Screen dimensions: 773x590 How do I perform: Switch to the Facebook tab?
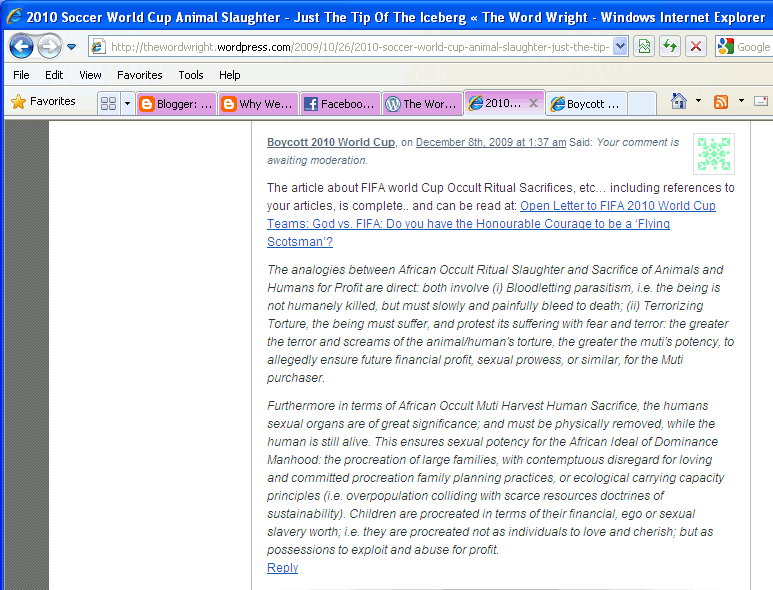(340, 104)
